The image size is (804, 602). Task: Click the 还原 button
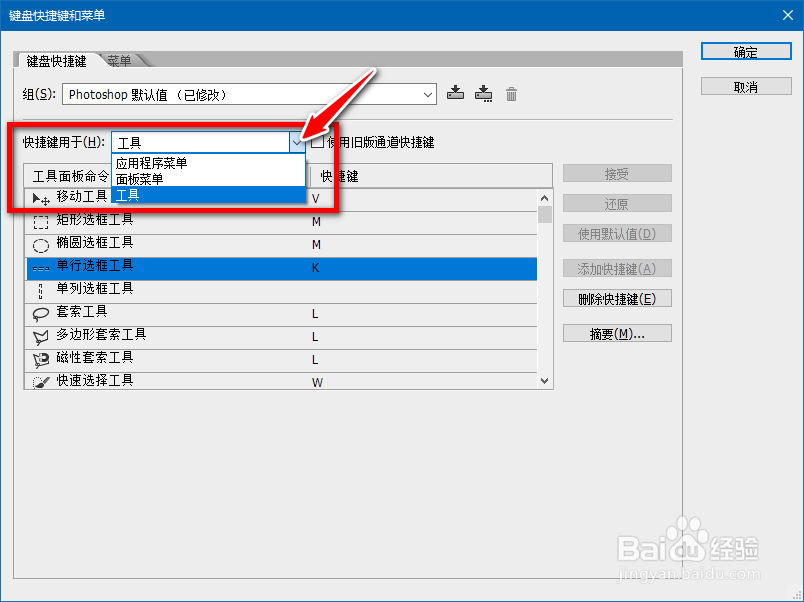coord(617,204)
